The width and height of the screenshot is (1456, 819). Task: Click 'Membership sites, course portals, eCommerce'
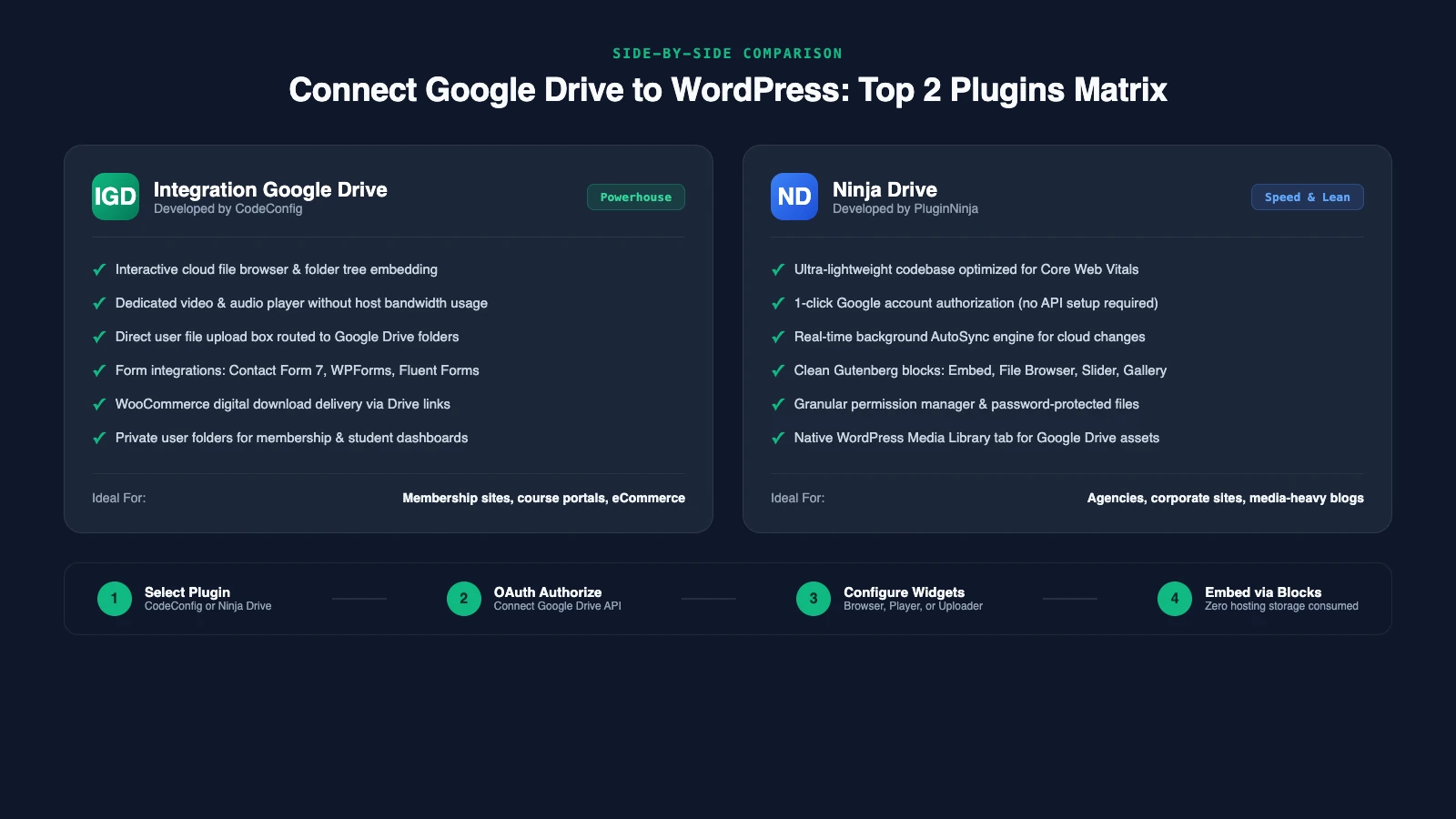coord(544,498)
